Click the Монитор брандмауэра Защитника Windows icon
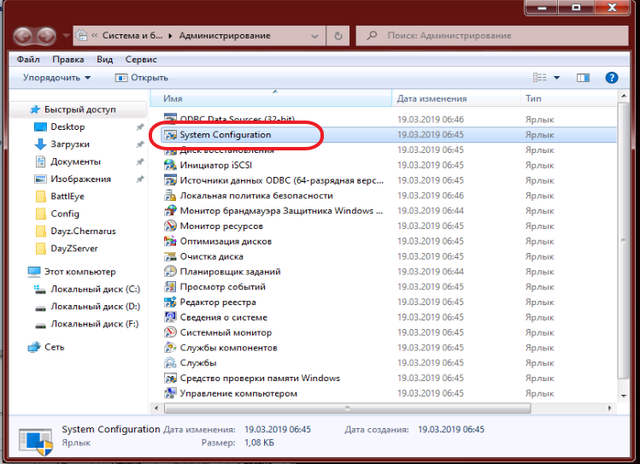Image resolution: width=640 pixels, height=464 pixels. click(170, 211)
